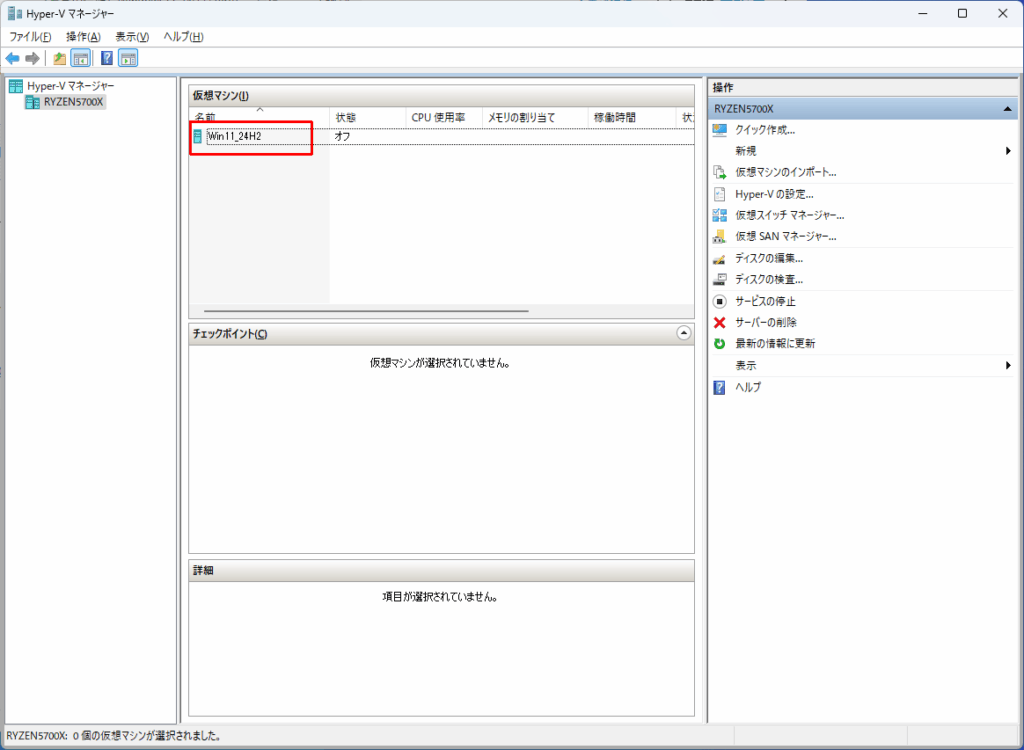This screenshot has height=750, width=1024.
Task: Click the status bar machine count text
Action: coord(113,736)
